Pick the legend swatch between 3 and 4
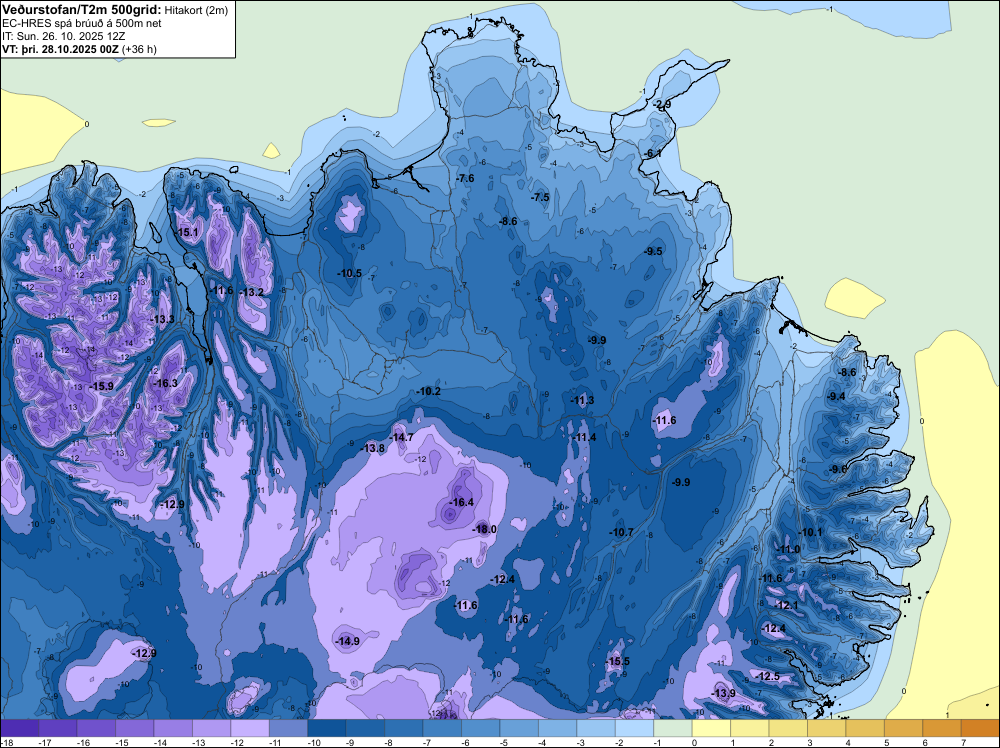Screen dimensions: 1000x748 point(827,728)
